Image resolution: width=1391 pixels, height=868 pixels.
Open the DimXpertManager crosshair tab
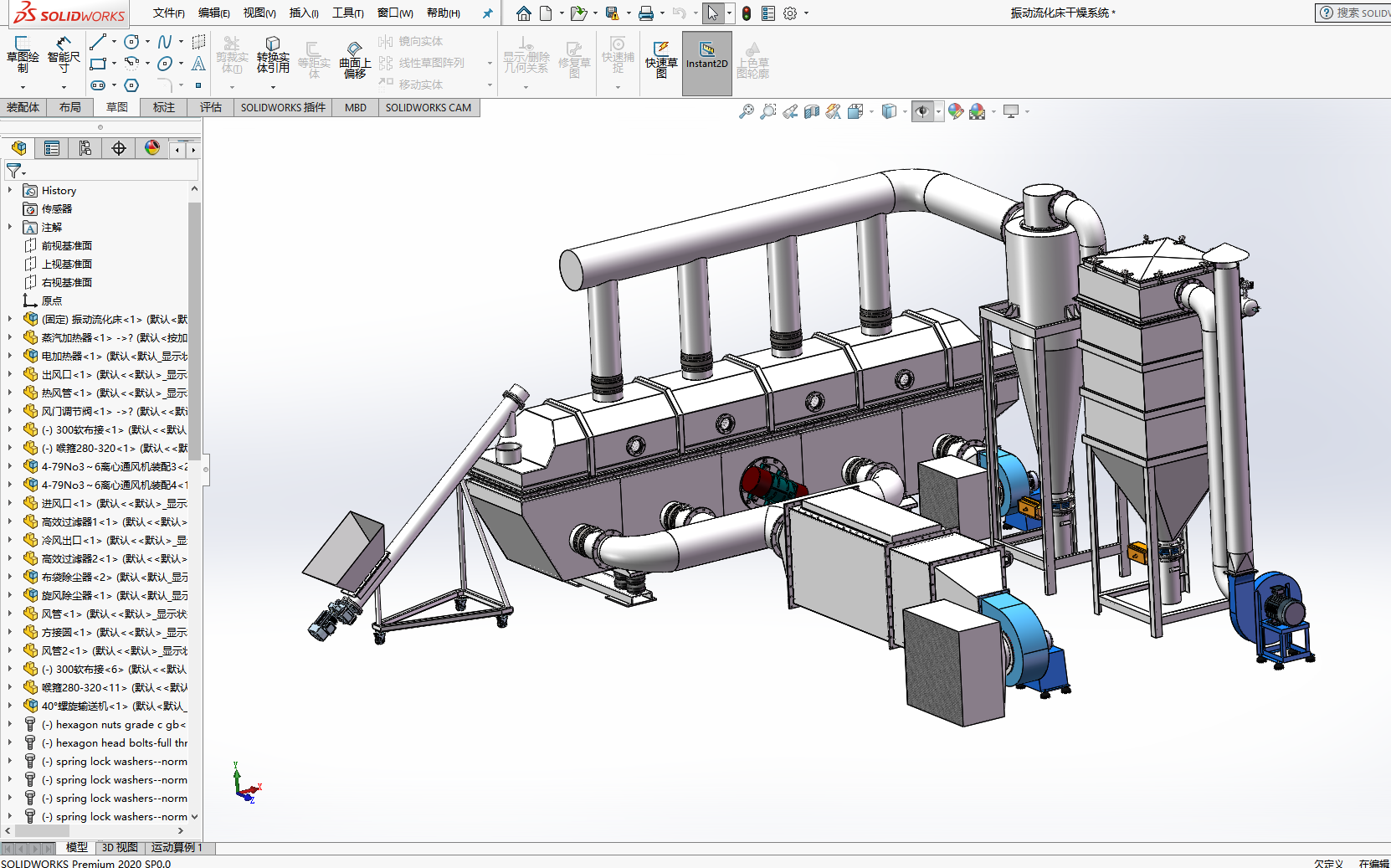pyautogui.click(x=119, y=148)
